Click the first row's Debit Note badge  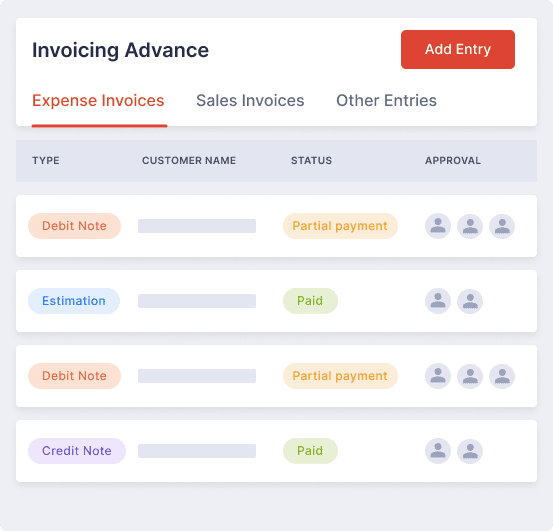[74, 226]
